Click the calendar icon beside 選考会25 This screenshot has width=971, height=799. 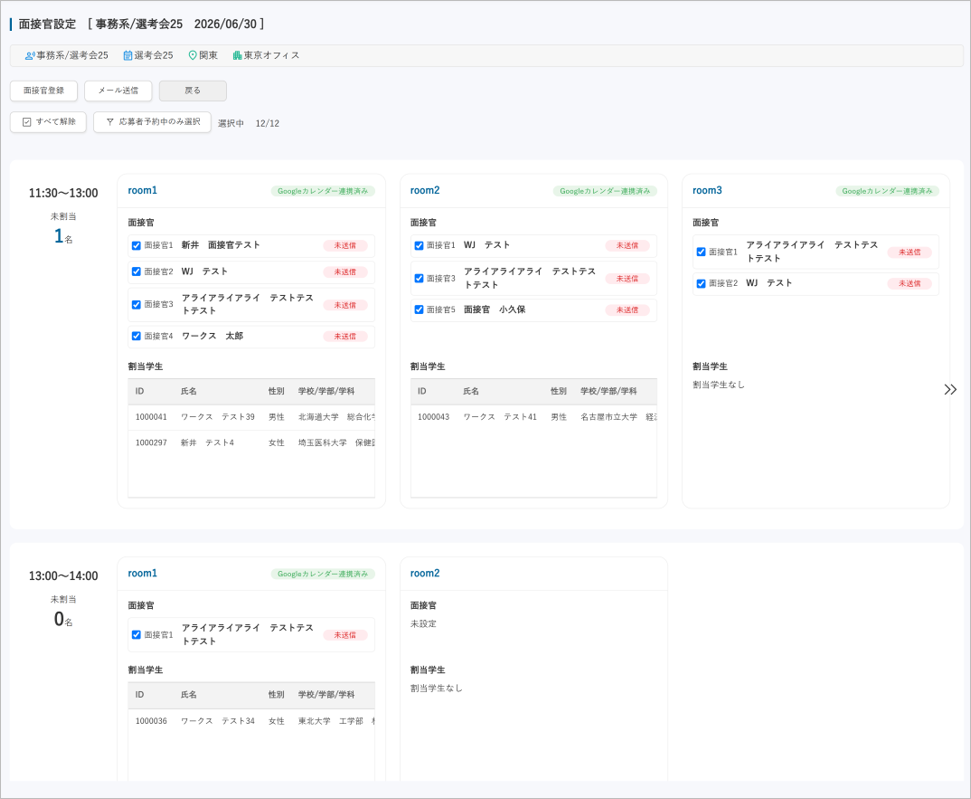tap(128, 56)
